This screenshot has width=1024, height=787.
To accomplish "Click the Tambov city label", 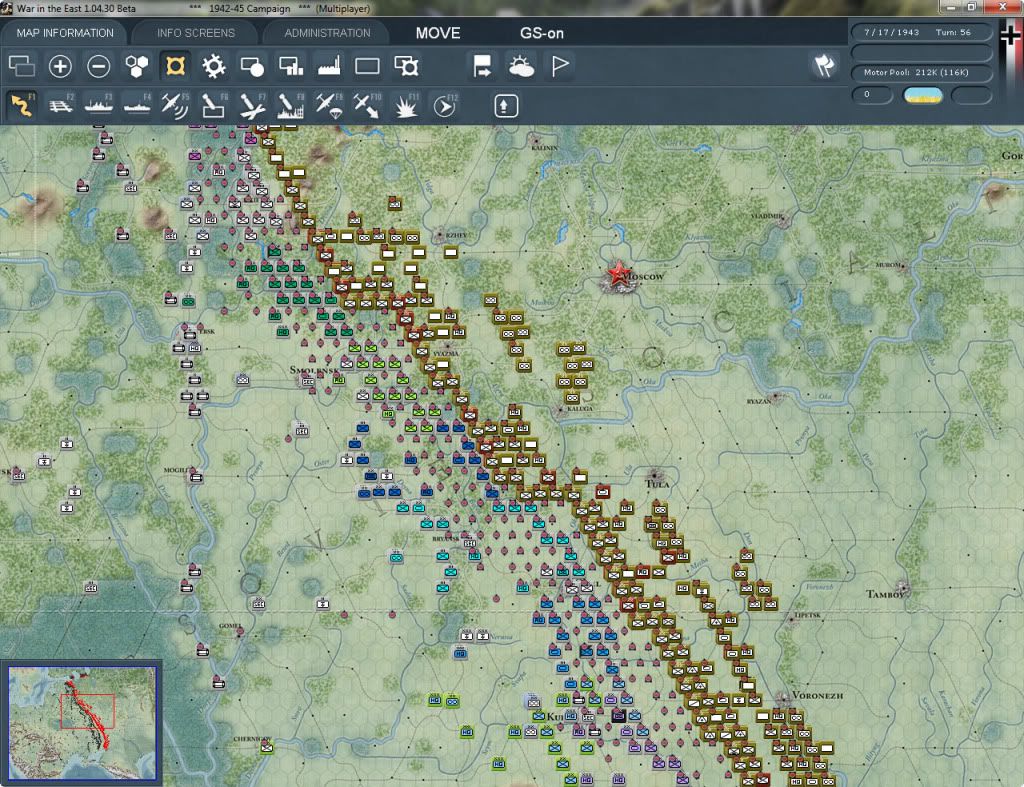I will coord(888,594).
